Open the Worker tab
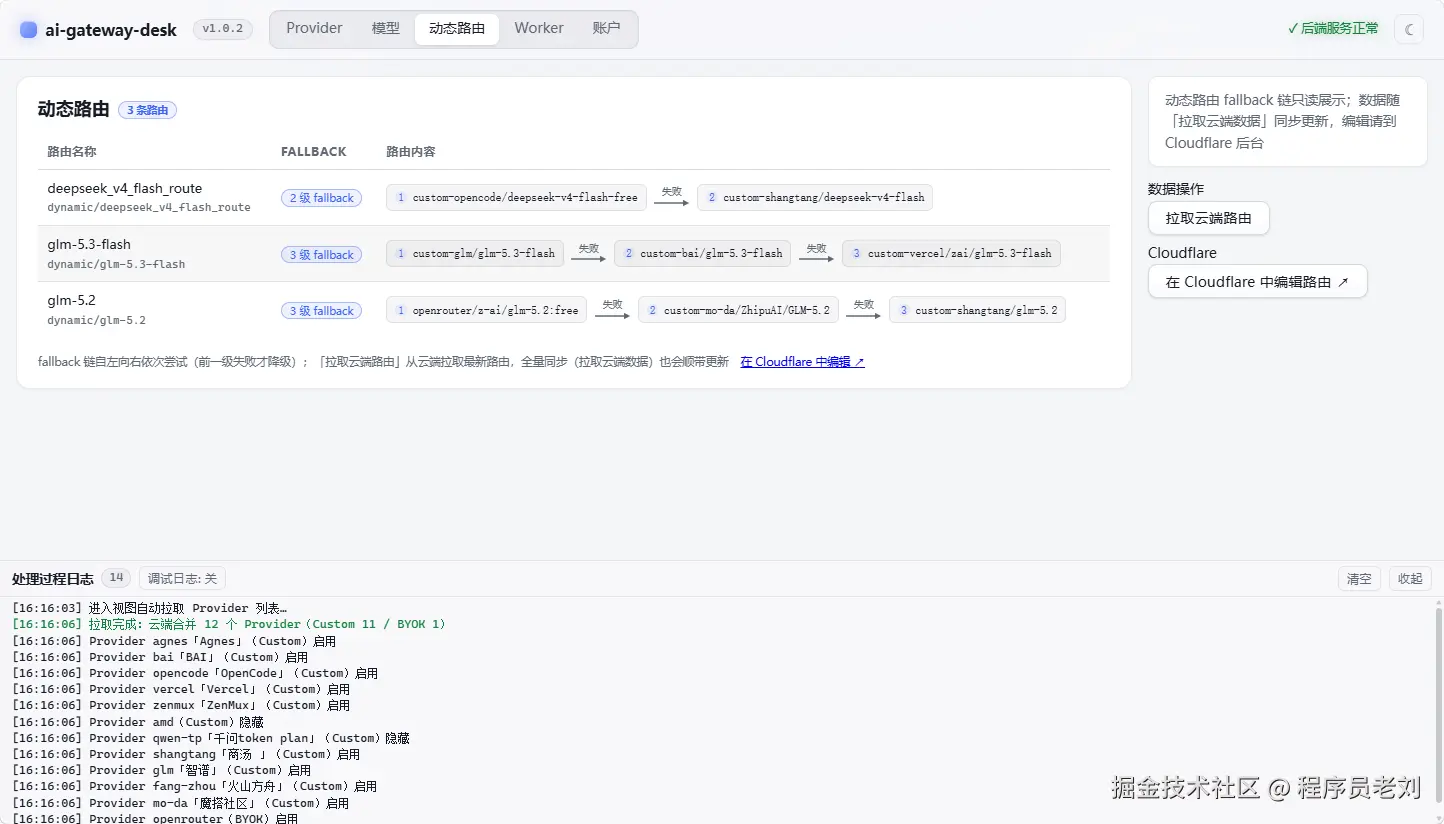This screenshot has height=824, width=1444. [539, 28]
